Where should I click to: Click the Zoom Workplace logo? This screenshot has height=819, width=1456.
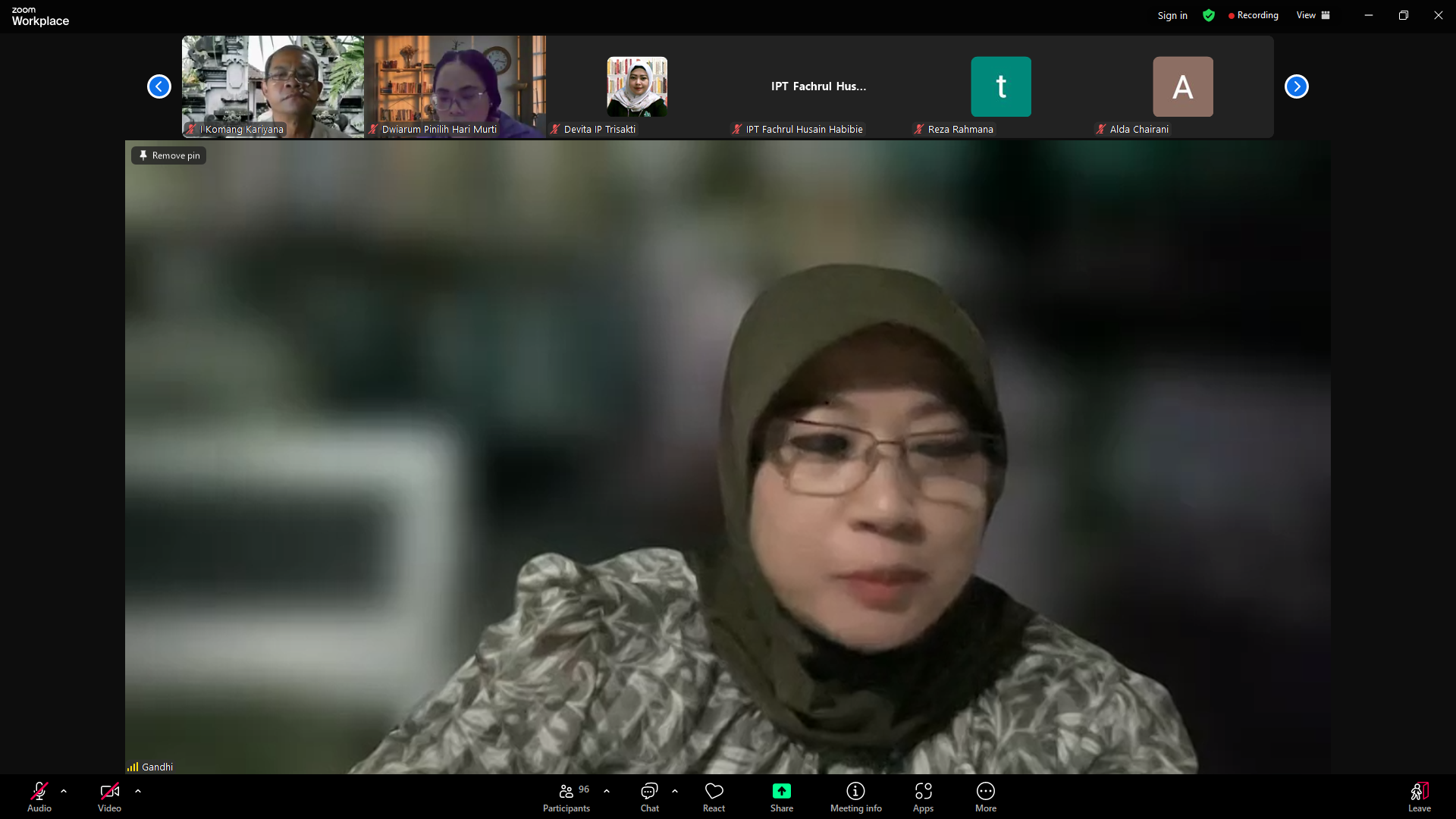coord(40,16)
